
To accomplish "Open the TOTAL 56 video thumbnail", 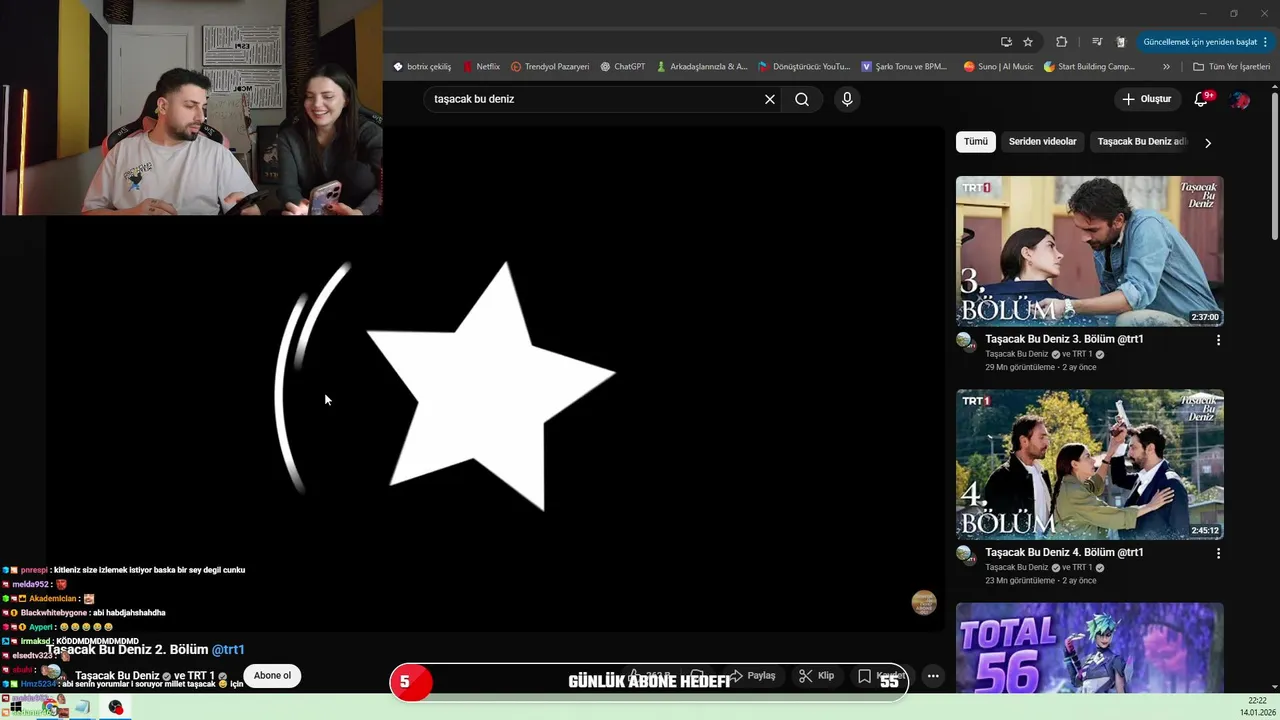I will [1090, 647].
